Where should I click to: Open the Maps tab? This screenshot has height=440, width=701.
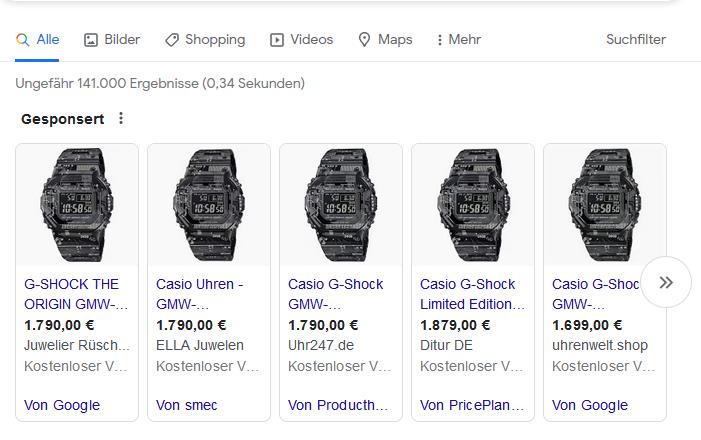tap(385, 40)
